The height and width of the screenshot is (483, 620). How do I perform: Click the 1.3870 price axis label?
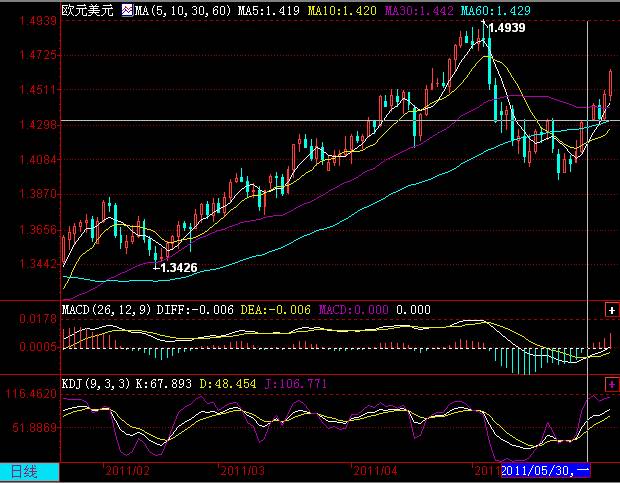38,194
